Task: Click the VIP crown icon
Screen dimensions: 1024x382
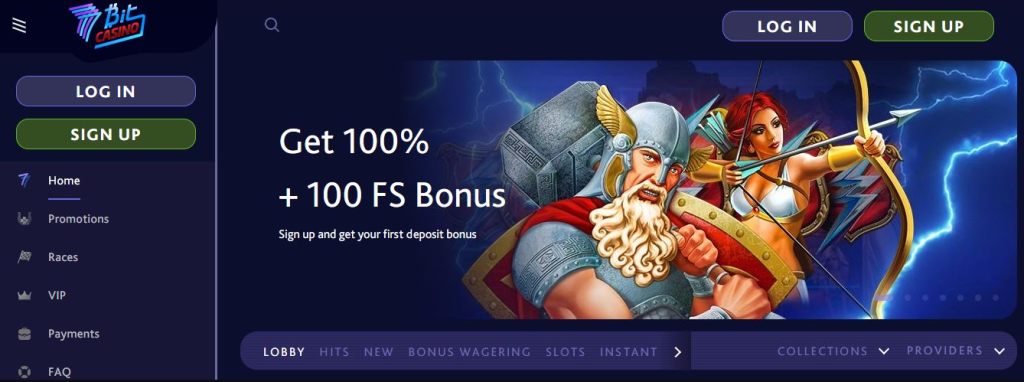Action: (24, 296)
